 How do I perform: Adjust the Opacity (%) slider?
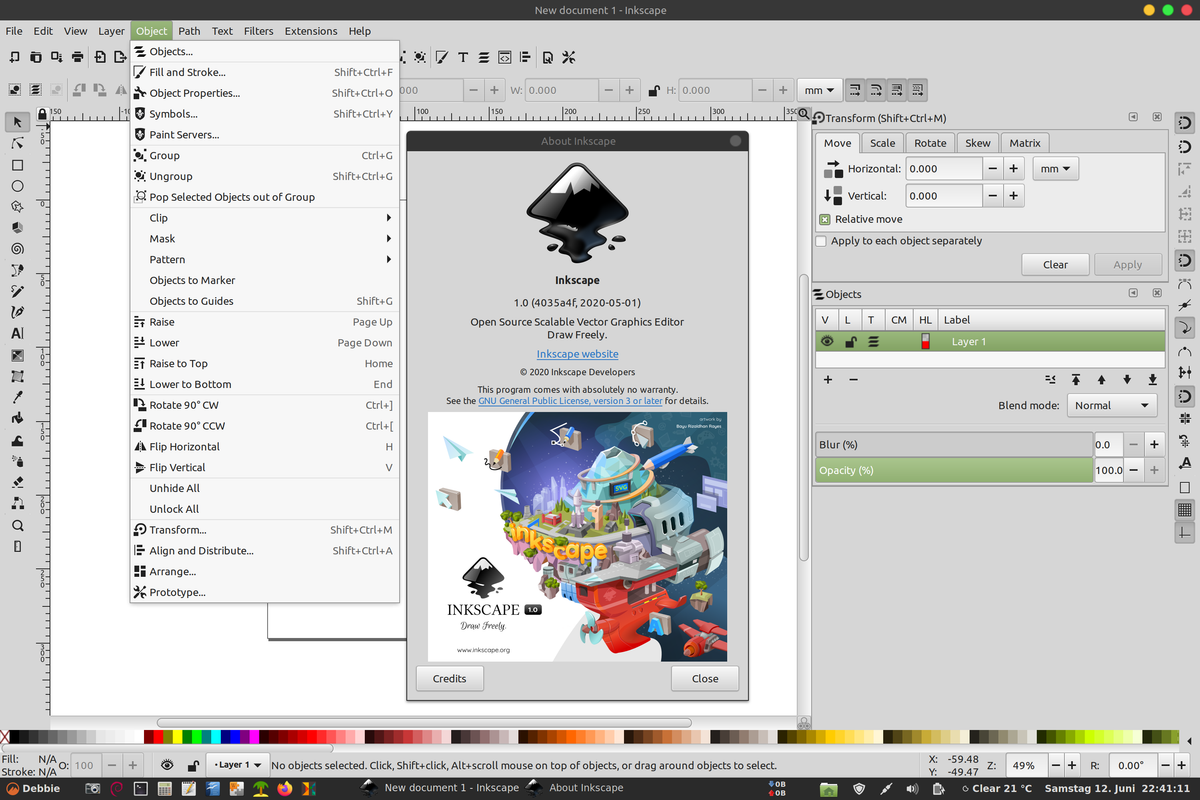click(954, 470)
